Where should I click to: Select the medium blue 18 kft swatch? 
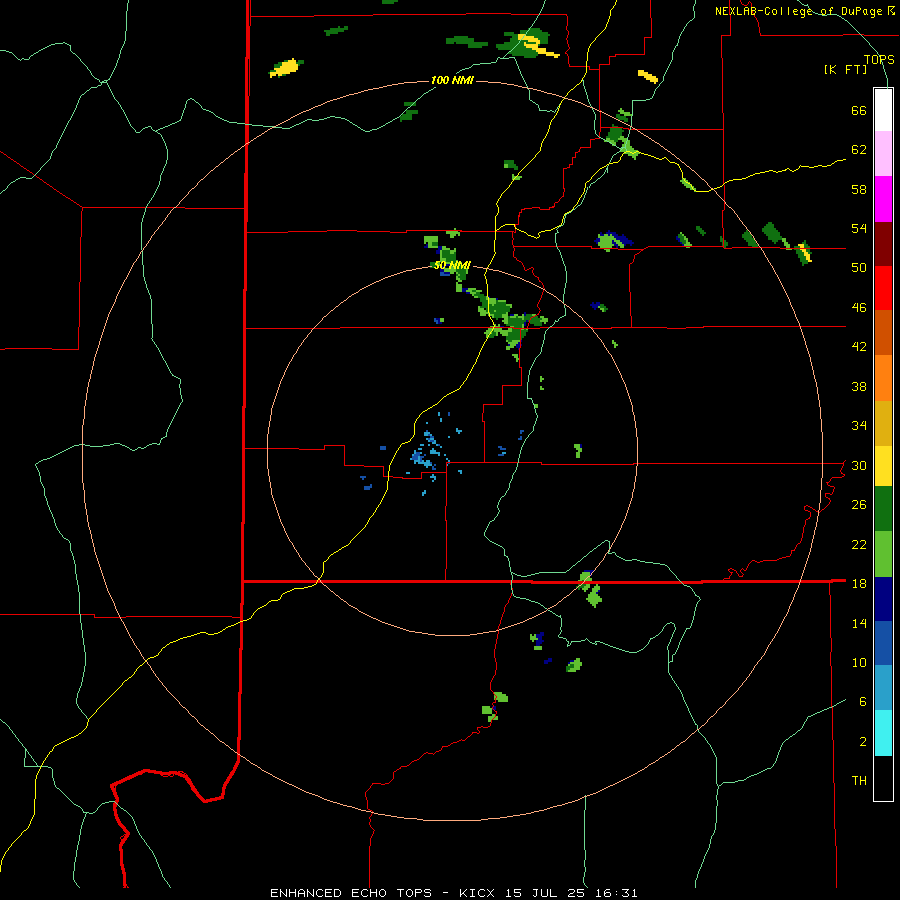point(883,643)
